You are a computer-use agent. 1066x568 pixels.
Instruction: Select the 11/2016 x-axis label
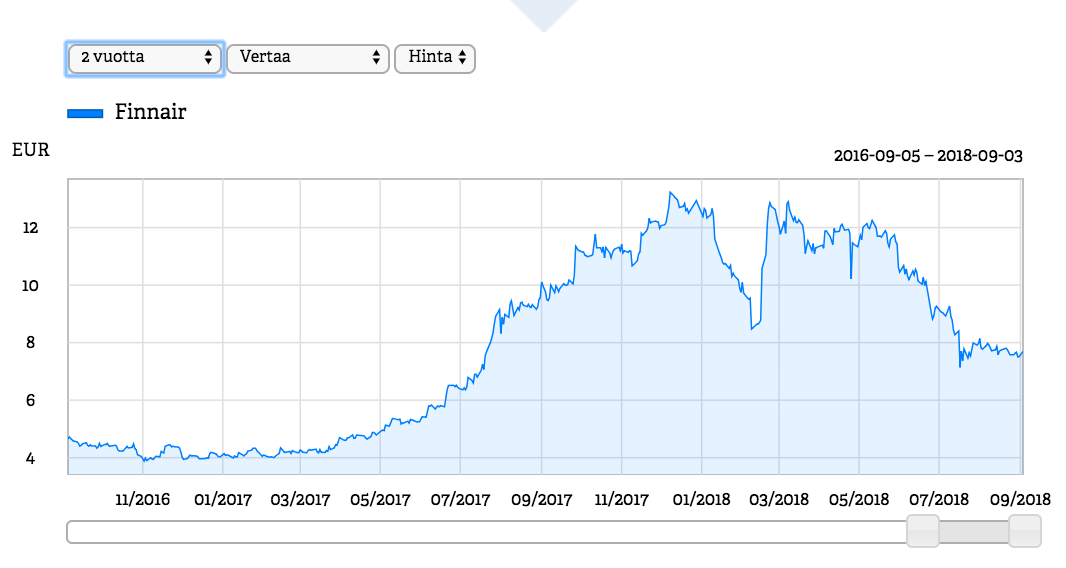[143, 499]
